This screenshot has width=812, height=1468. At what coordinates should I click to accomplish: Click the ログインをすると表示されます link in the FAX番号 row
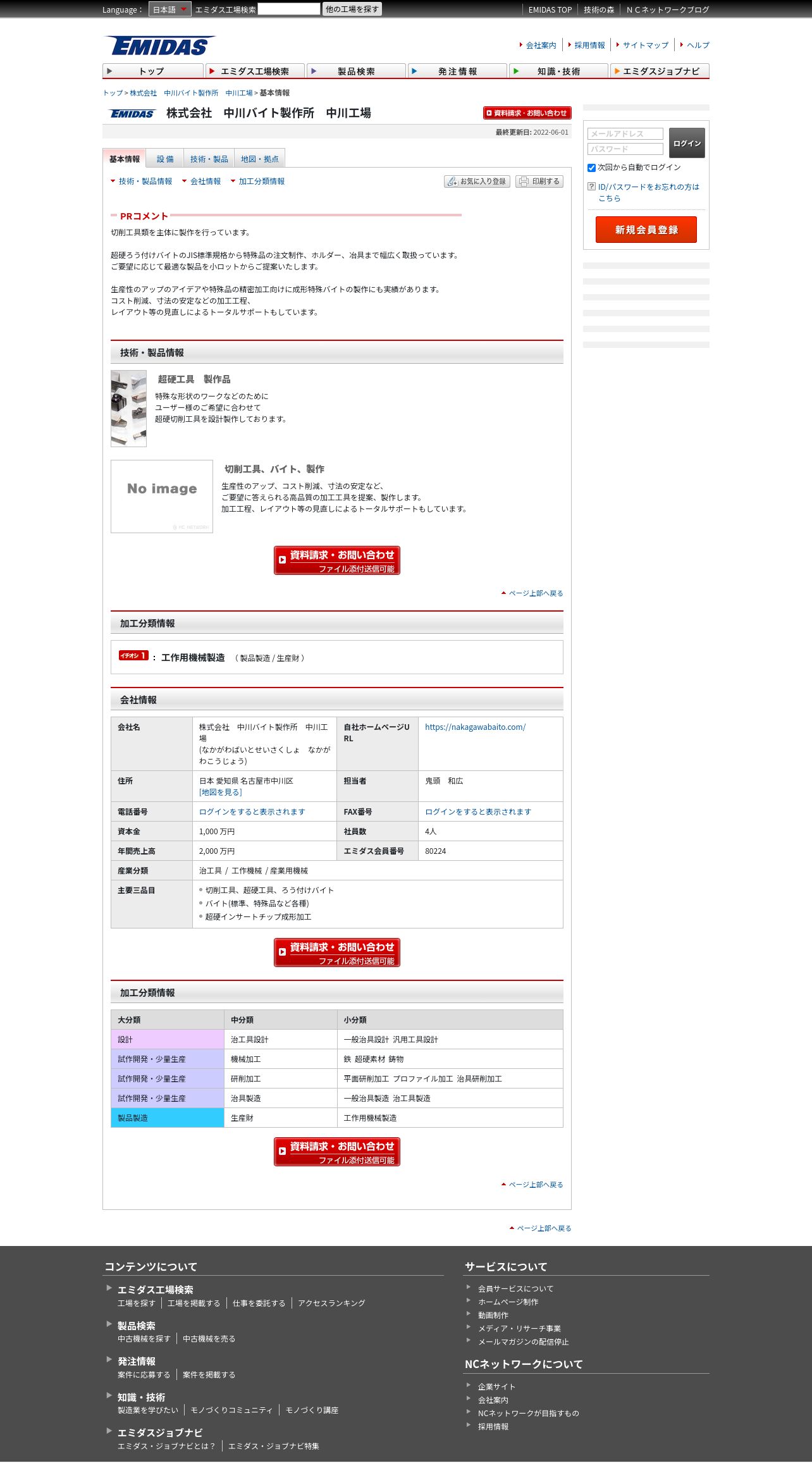pos(478,812)
